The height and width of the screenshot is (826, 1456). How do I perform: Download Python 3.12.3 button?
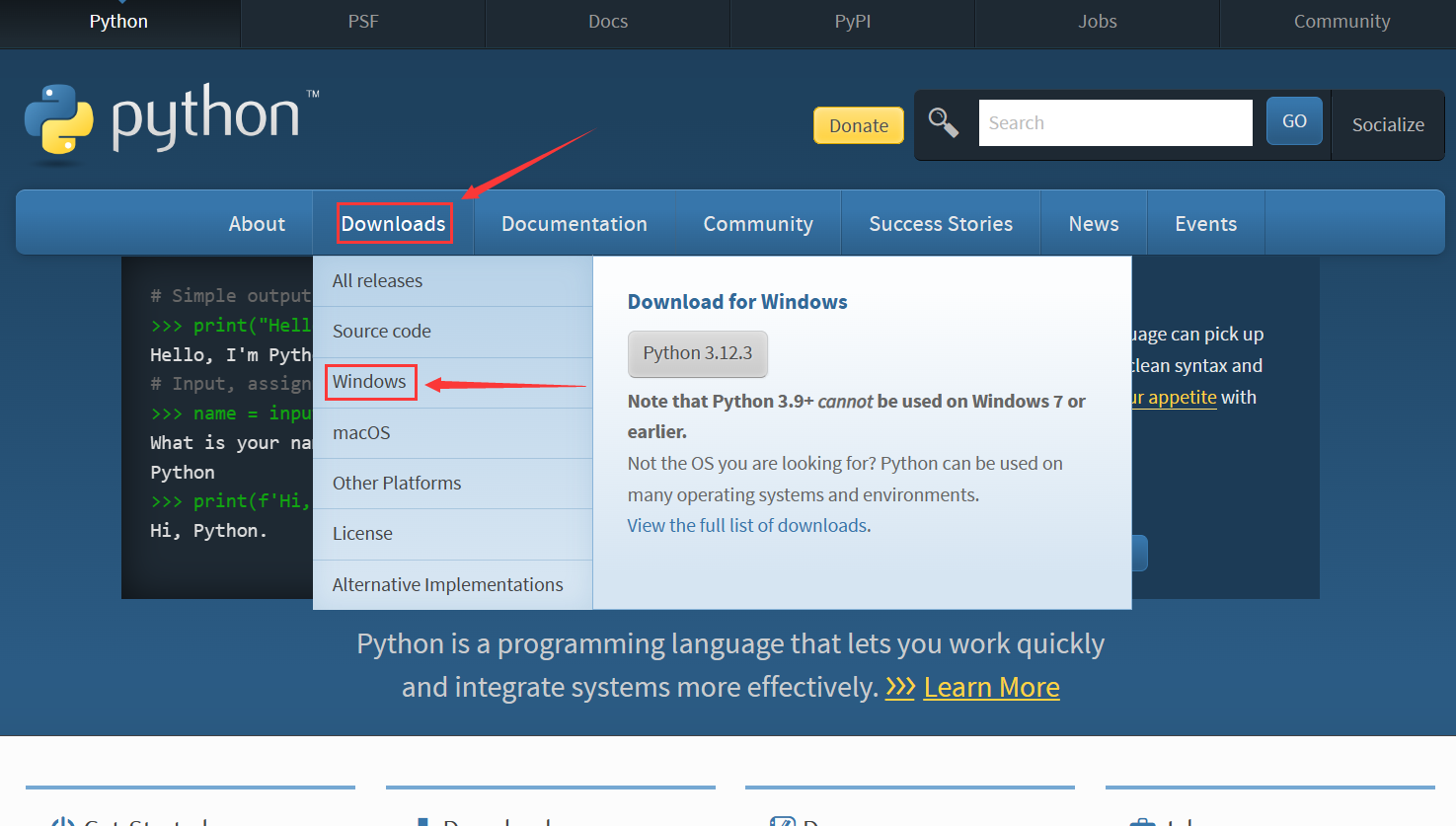(x=697, y=353)
